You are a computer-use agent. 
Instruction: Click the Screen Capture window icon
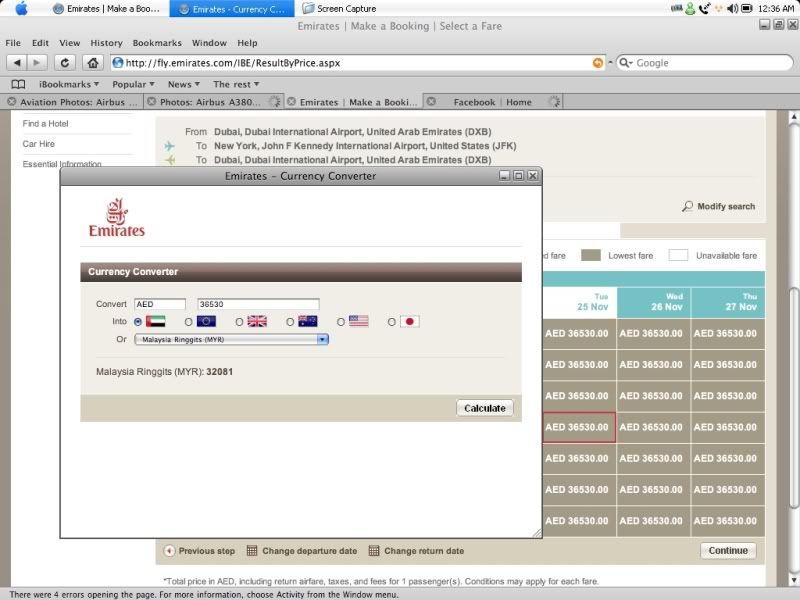tap(308, 9)
